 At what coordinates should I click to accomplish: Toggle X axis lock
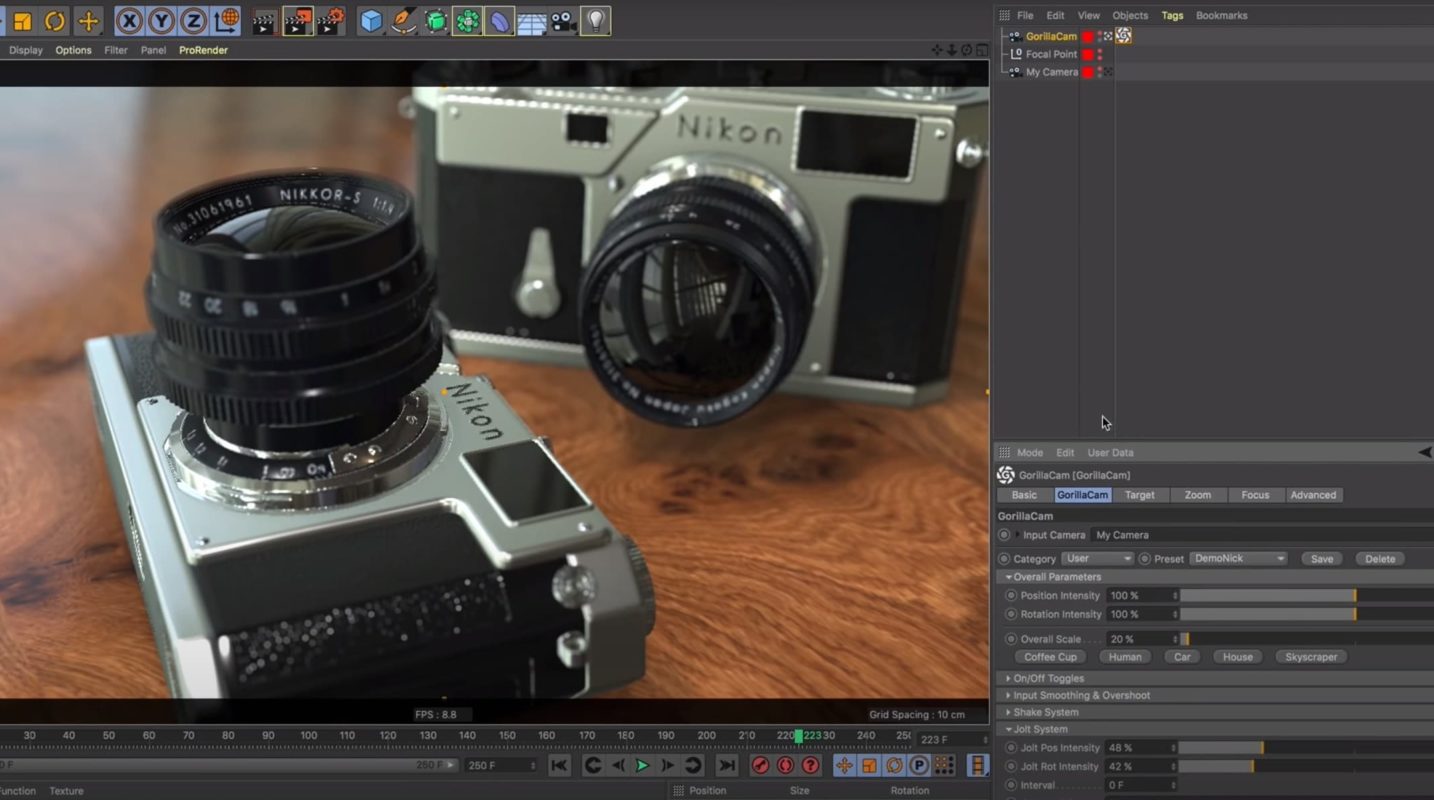click(x=128, y=20)
